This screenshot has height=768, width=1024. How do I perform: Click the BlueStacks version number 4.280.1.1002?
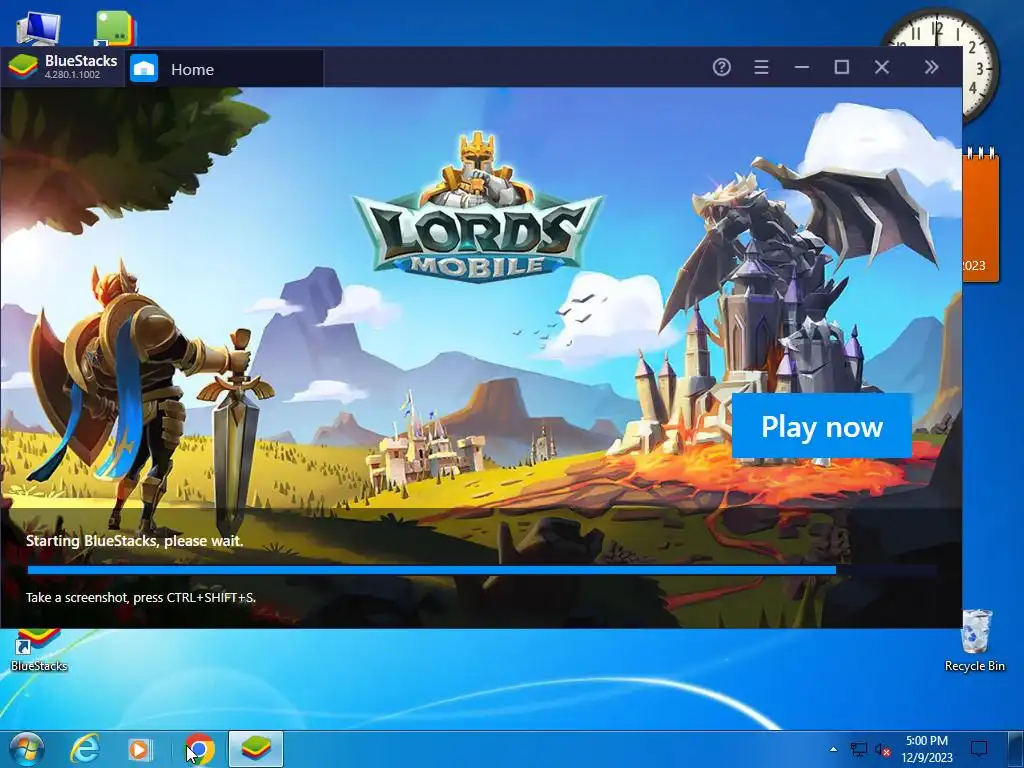[x=72, y=75]
